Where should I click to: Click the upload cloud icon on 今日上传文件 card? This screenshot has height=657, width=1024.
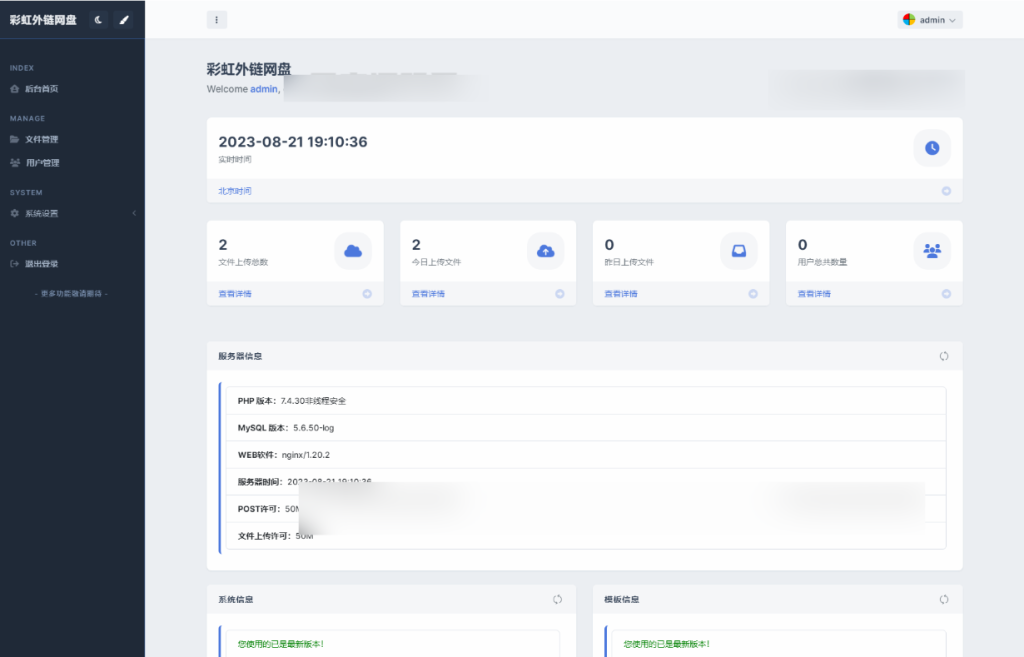546,251
